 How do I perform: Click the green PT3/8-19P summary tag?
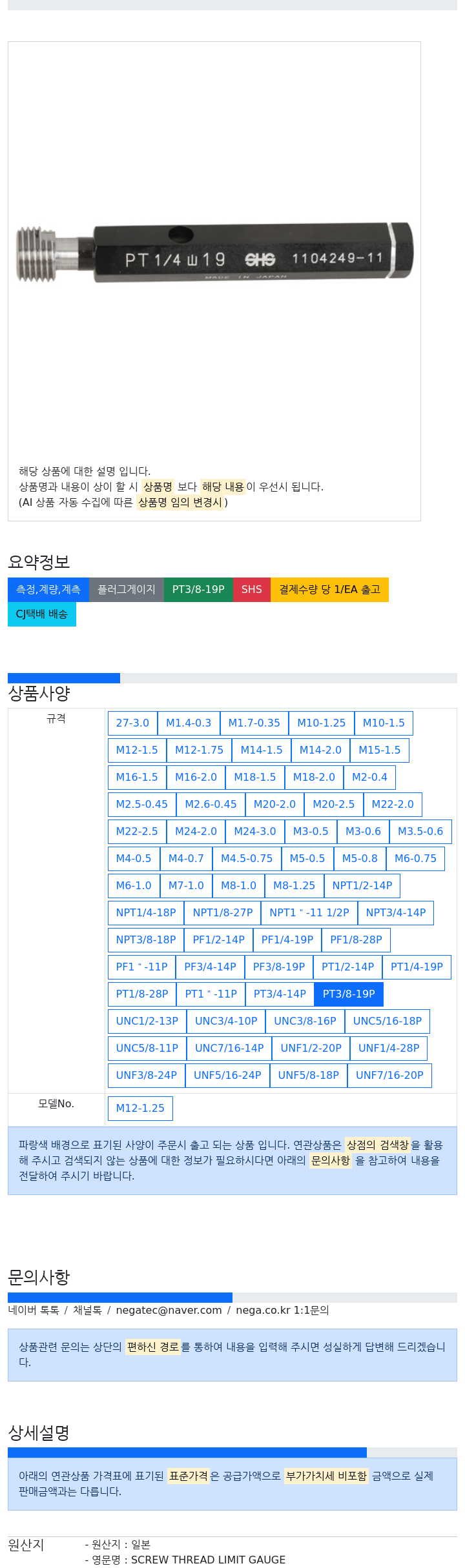point(198,589)
